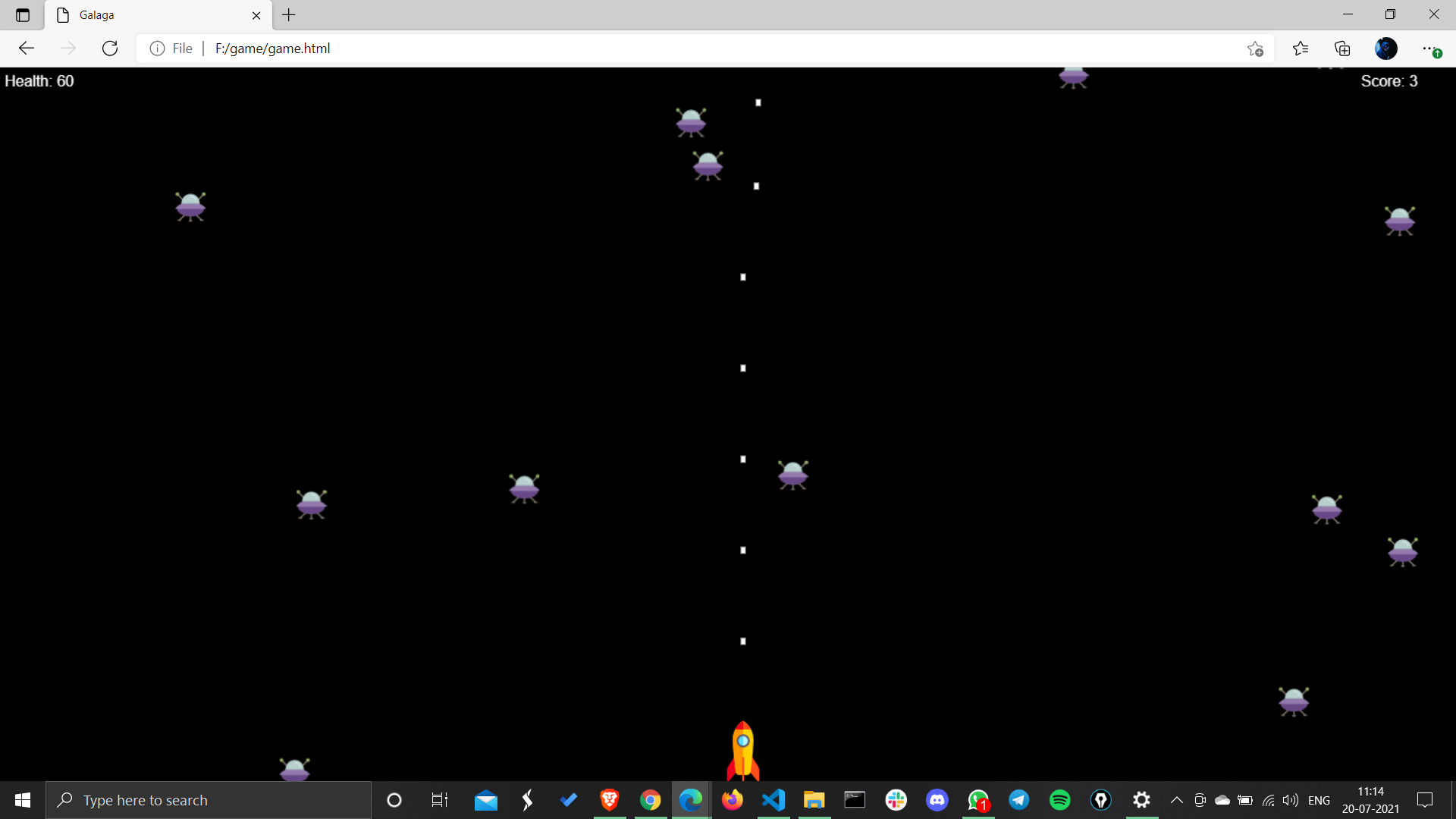1456x819 pixels.
Task: Click alien UFO above the Score text
Action: [1331, 68]
